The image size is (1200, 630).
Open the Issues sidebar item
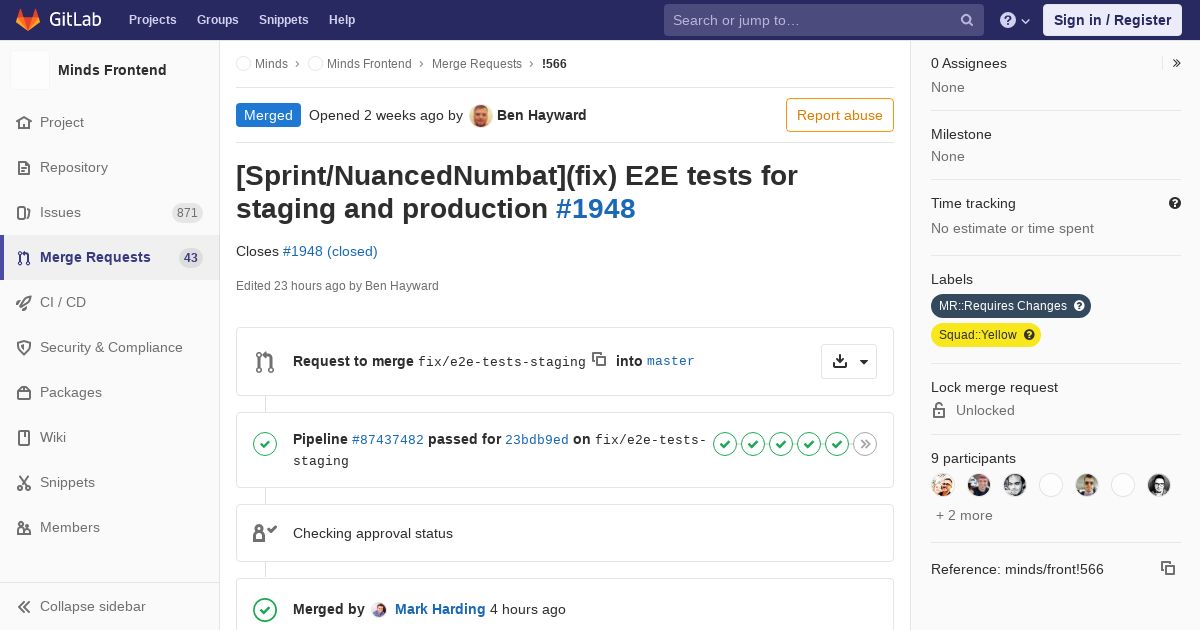pos(60,212)
